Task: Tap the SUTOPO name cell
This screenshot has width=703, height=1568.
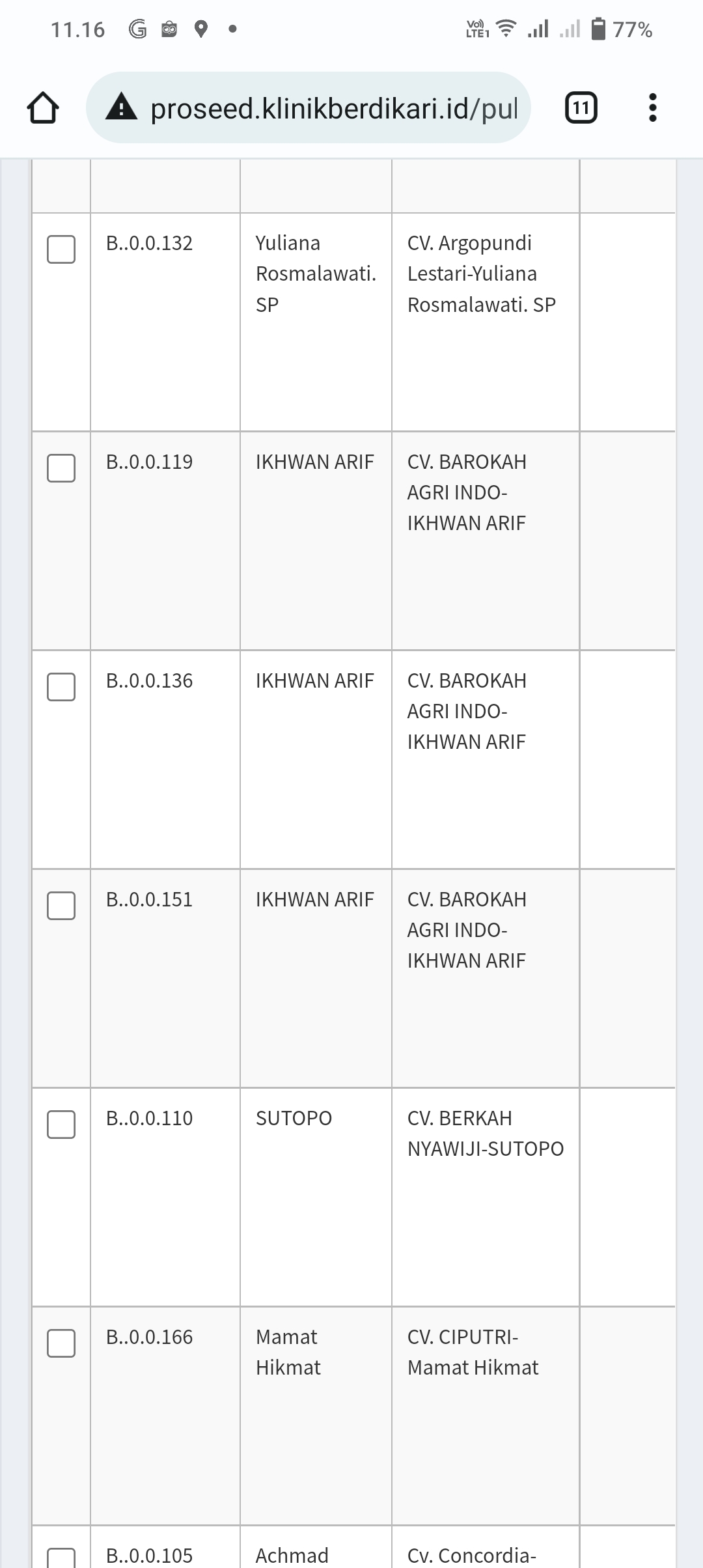Action: [x=294, y=1118]
